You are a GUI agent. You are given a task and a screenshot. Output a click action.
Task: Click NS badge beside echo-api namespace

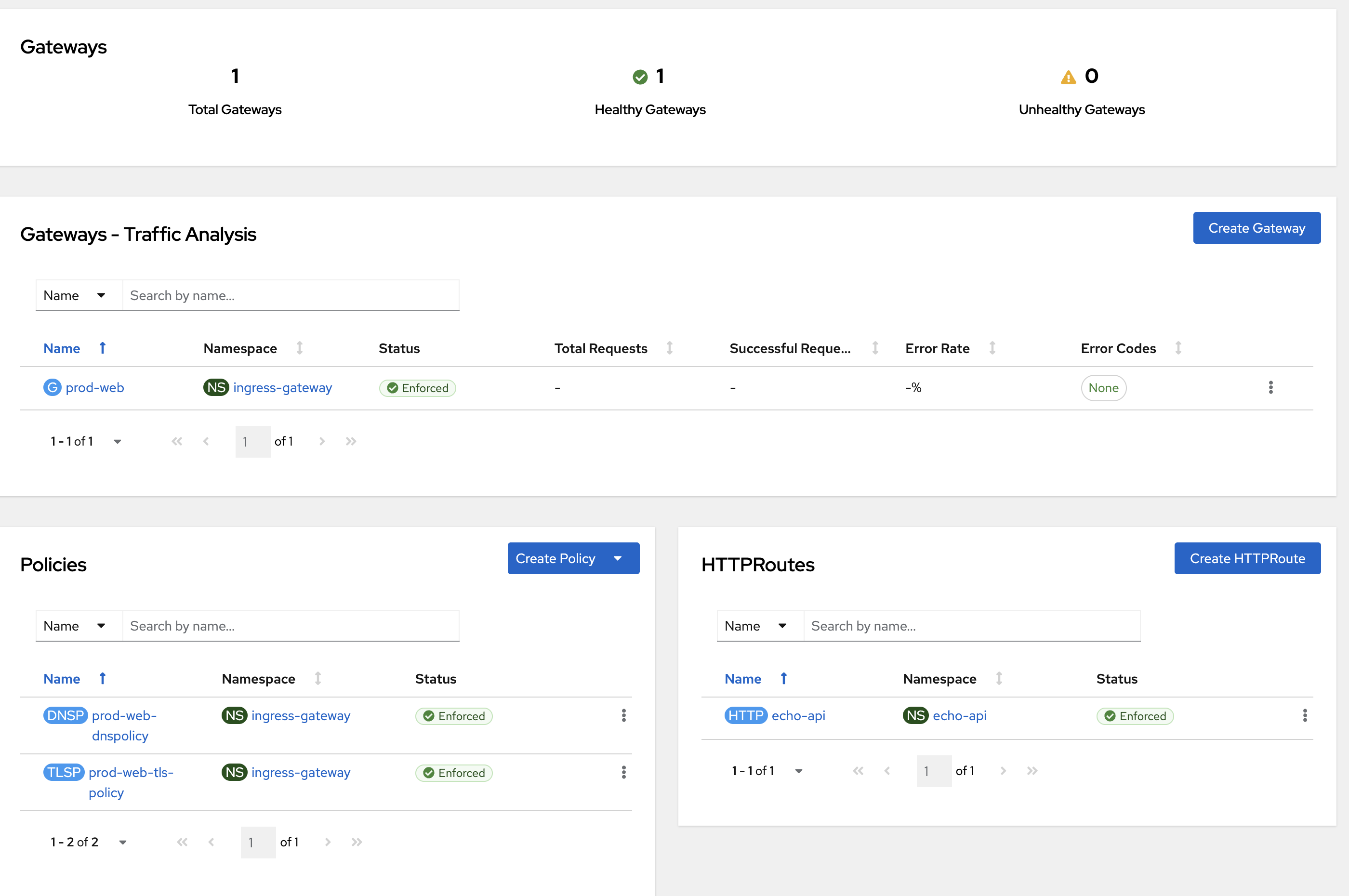915,715
